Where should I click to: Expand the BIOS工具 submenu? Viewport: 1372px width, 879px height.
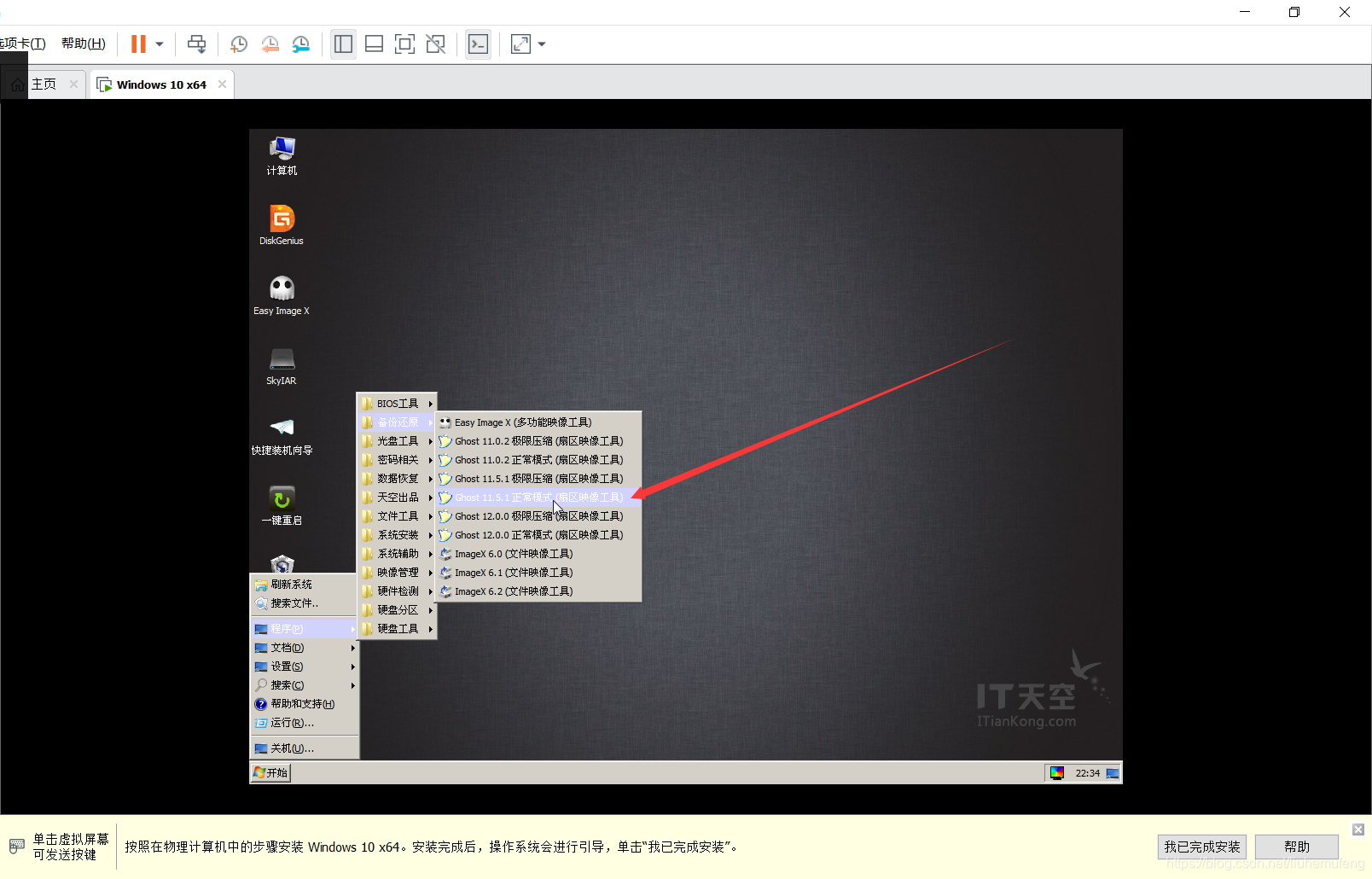[x=397, y=404]
